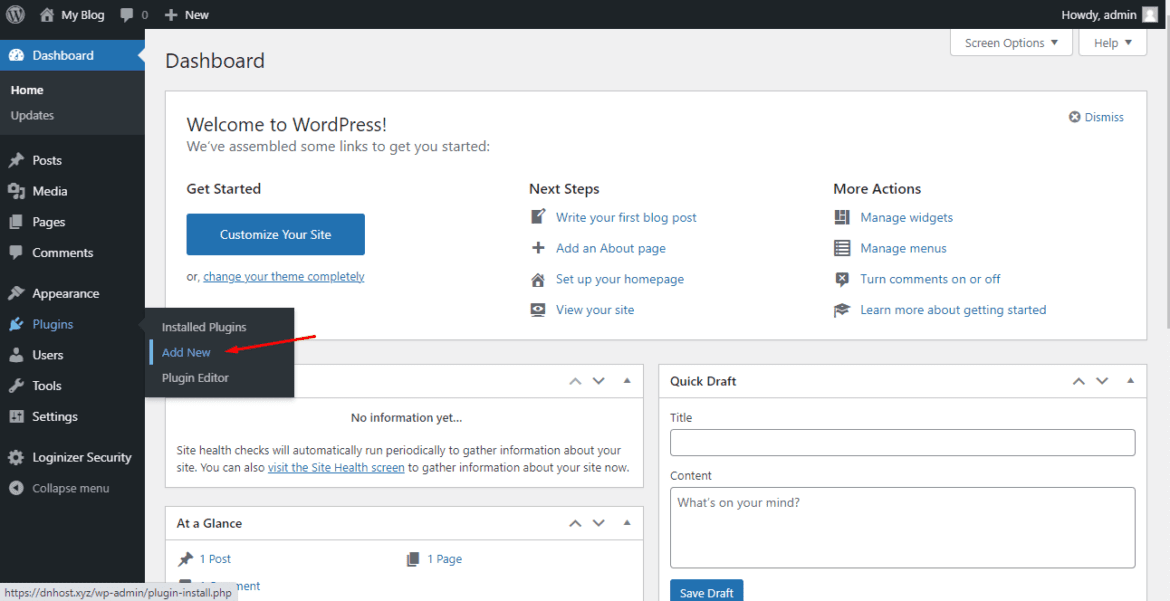Image resolution: width=1170 pixels, height=601 pixels.
Task: Click the Quick Draft Title input field
Action: (x=902, y=442)
